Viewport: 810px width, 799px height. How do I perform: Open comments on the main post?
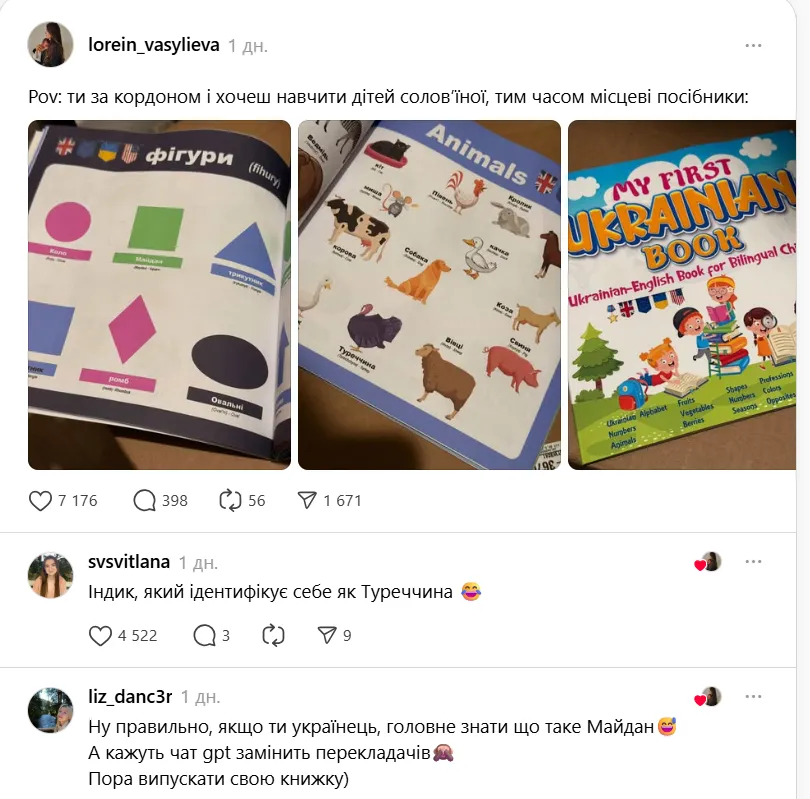pos(145,500)
